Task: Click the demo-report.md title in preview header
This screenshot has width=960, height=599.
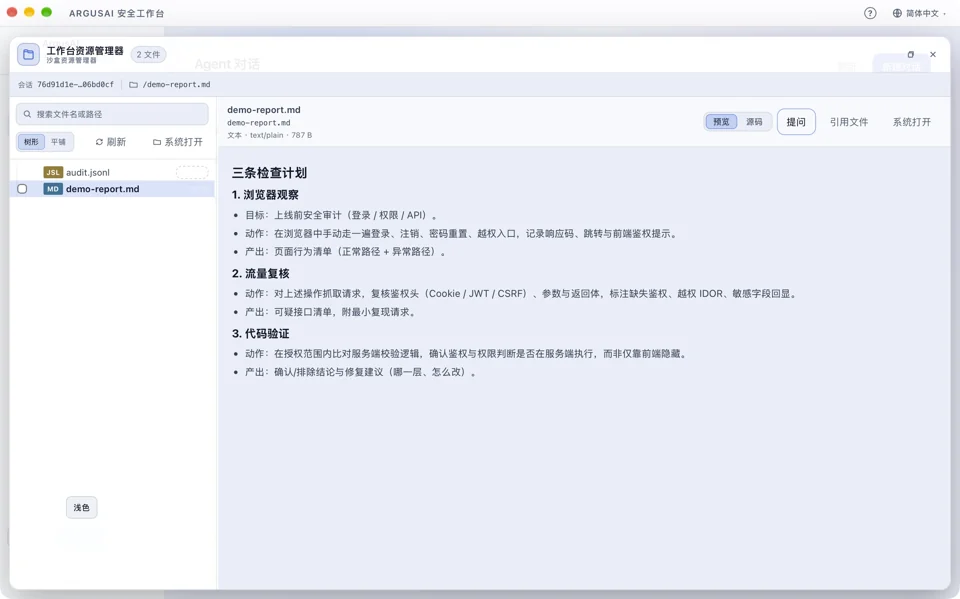Action: 264,110
